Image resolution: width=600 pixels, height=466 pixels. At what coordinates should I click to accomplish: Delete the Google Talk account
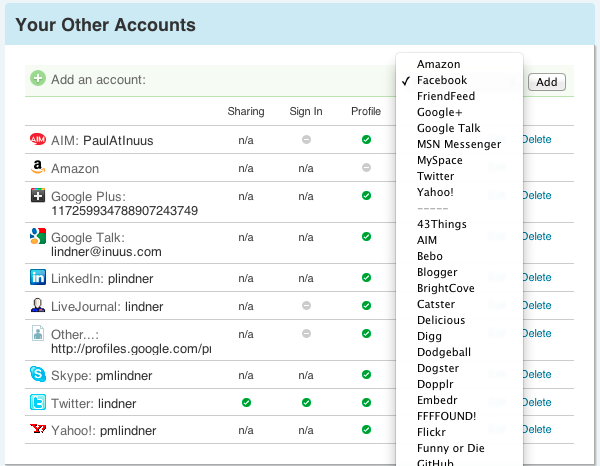pyautogui.click(x=537, y=236)
